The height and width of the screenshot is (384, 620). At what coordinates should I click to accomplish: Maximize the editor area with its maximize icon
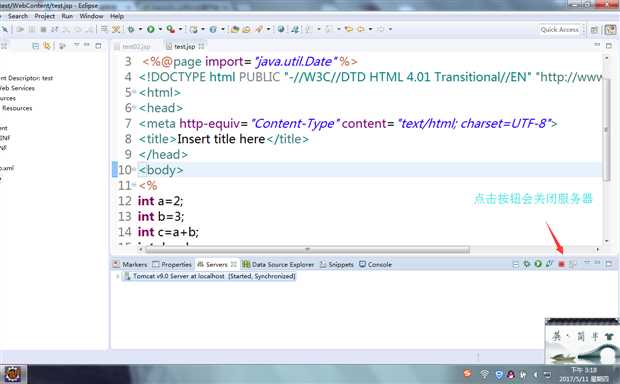pos(609,45)
